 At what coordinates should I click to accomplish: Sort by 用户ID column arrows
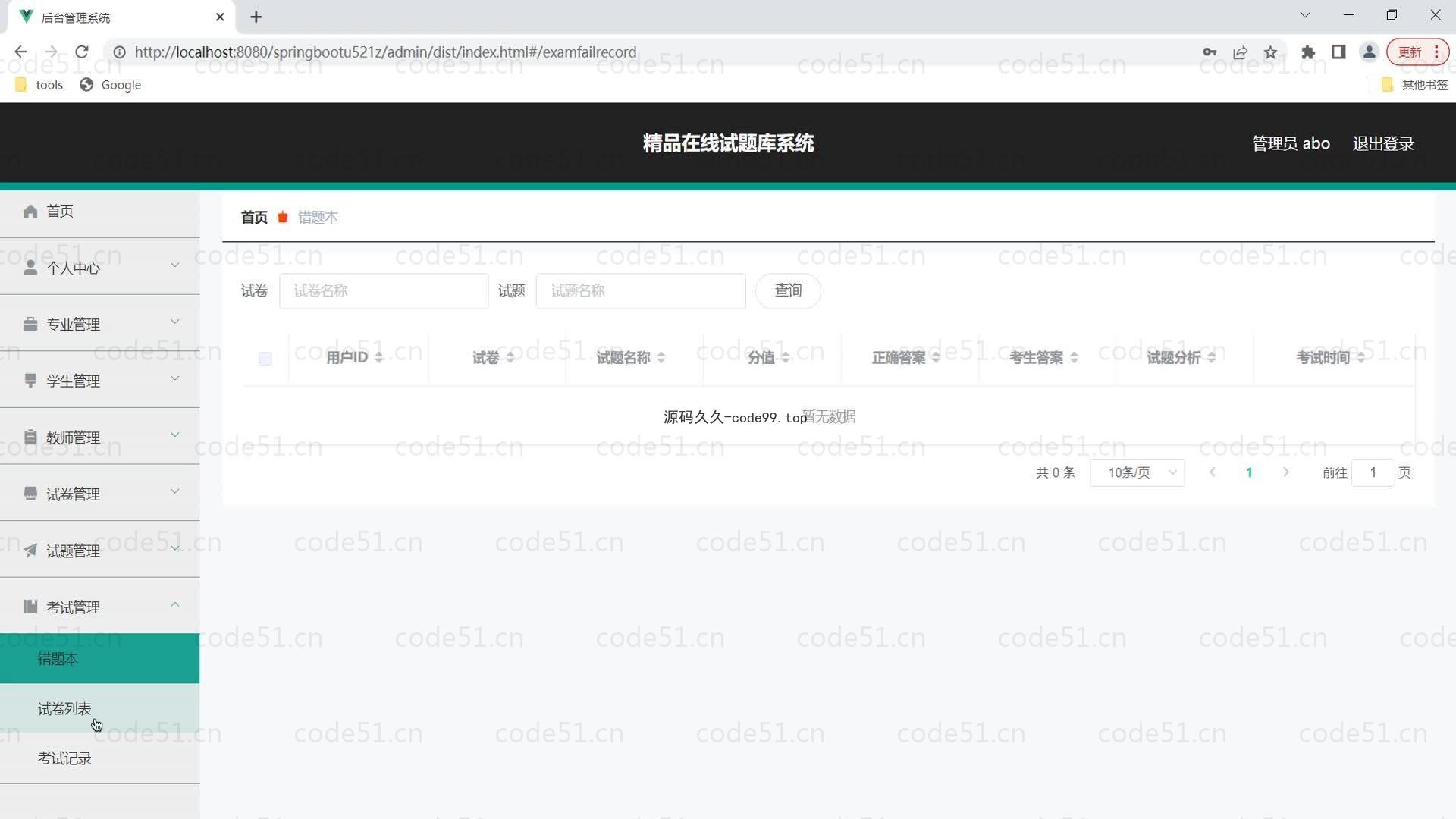(x=378, y=357)
